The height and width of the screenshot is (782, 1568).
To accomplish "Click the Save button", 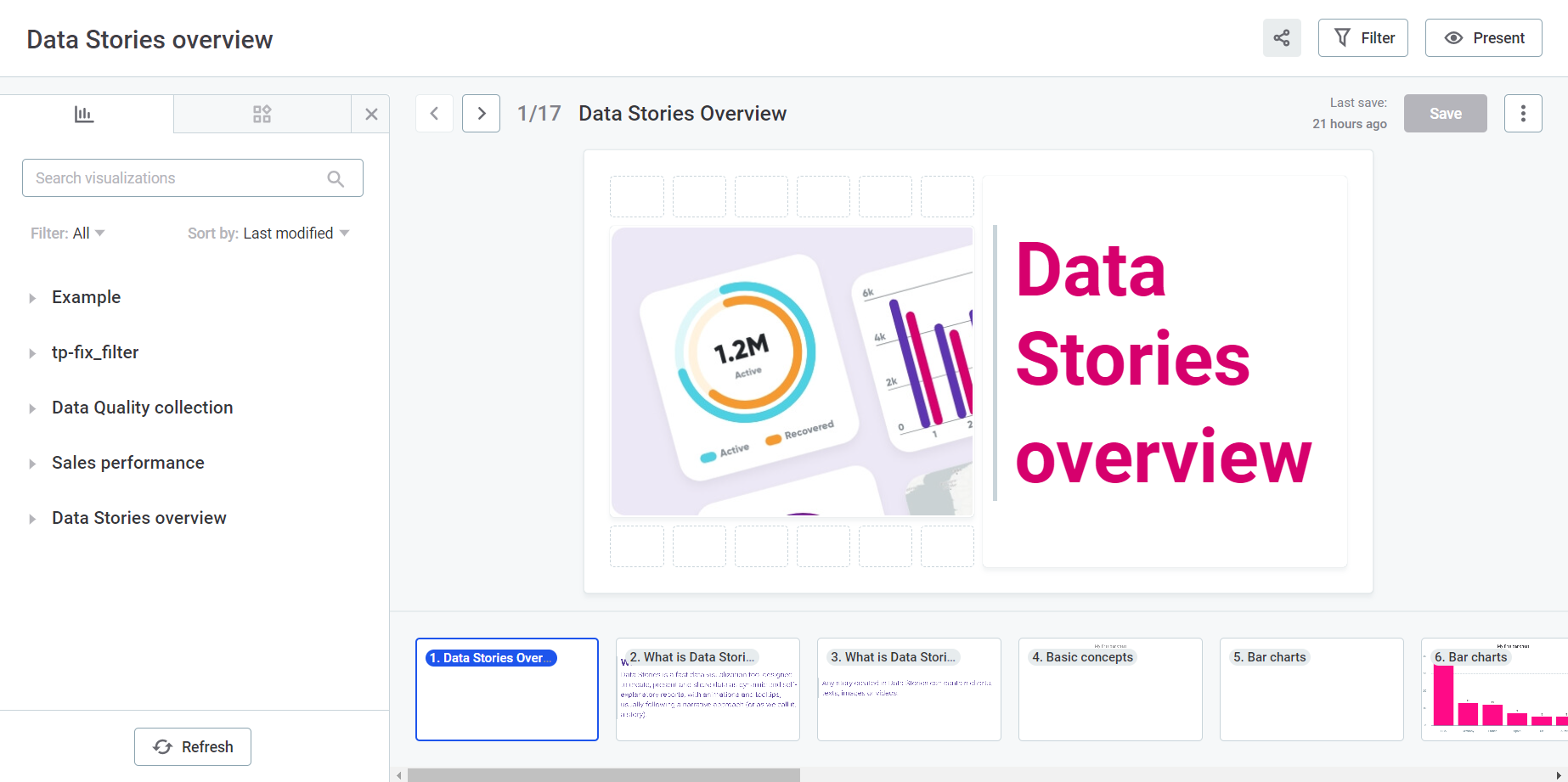I will coord(1445,113).
